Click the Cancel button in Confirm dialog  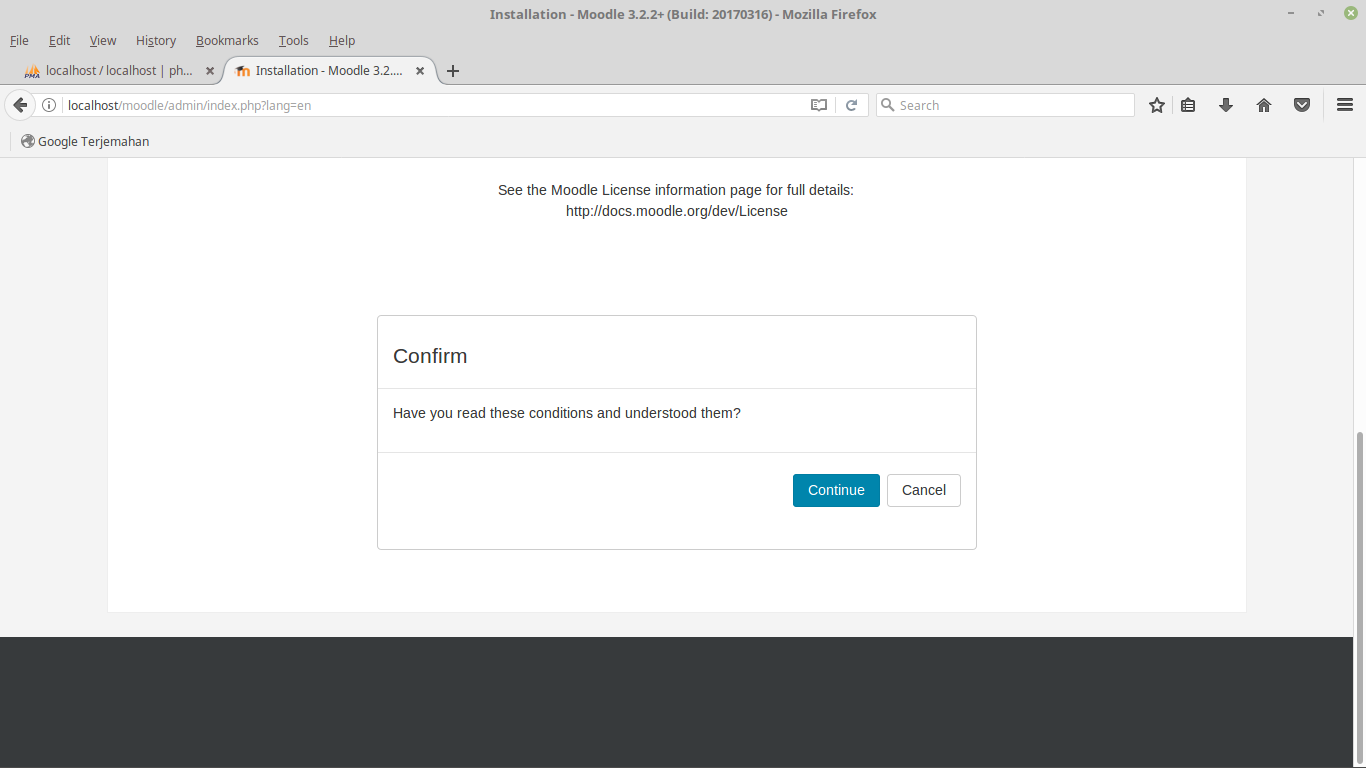tap(924, 490)
